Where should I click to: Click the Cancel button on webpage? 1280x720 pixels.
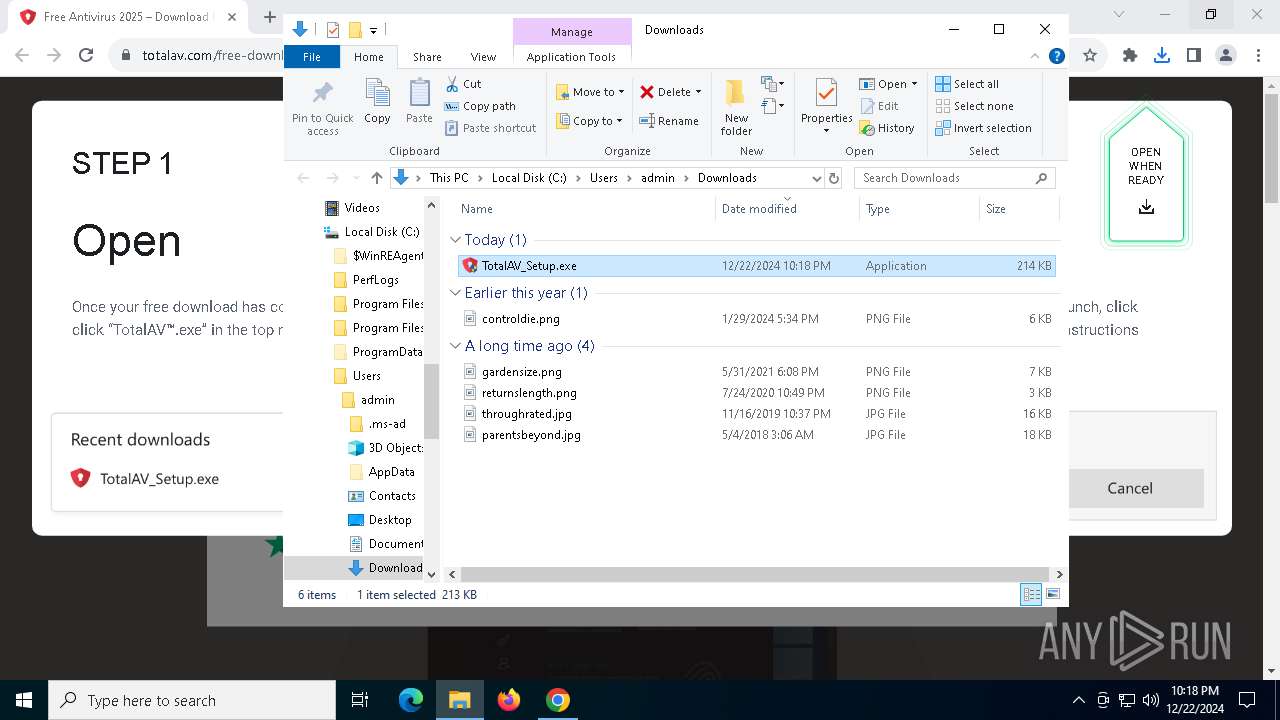1130,488
